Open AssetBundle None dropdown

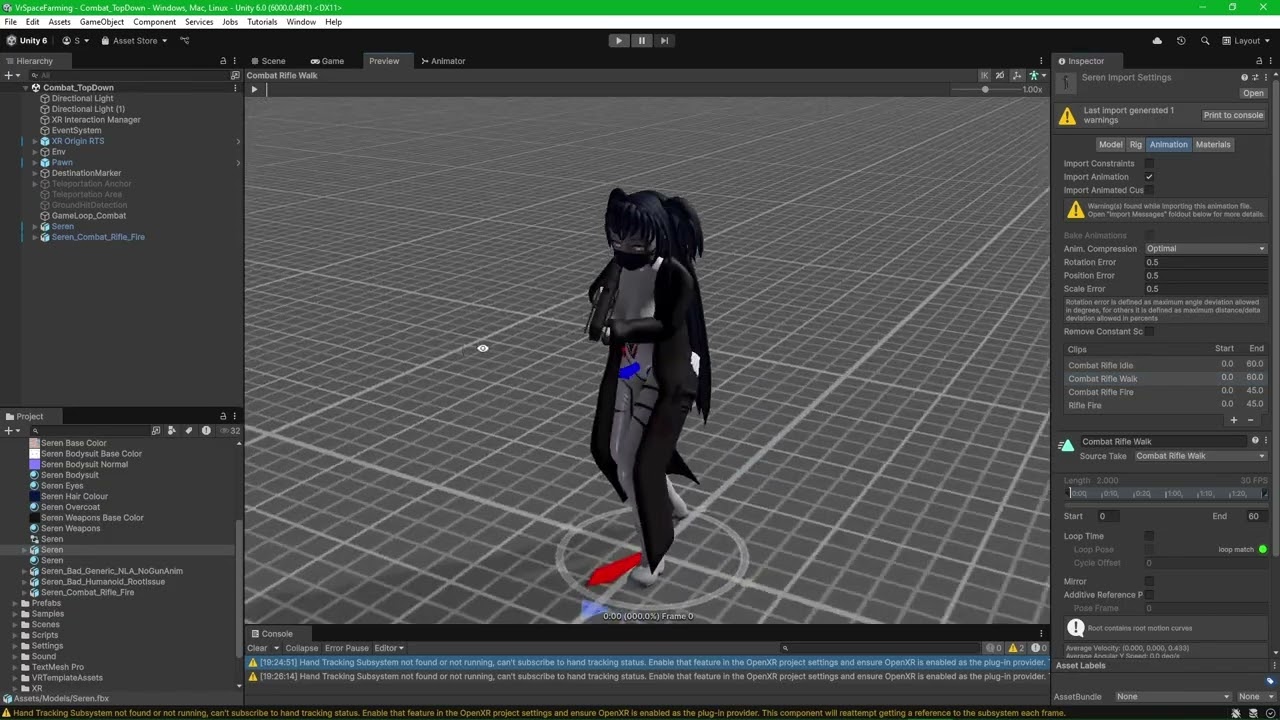point(1172,697)
